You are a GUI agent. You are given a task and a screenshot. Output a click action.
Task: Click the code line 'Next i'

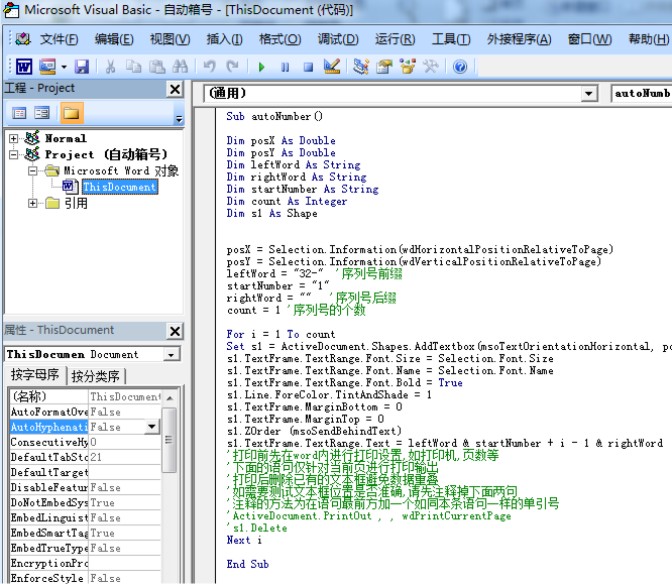tap(244, 540)
